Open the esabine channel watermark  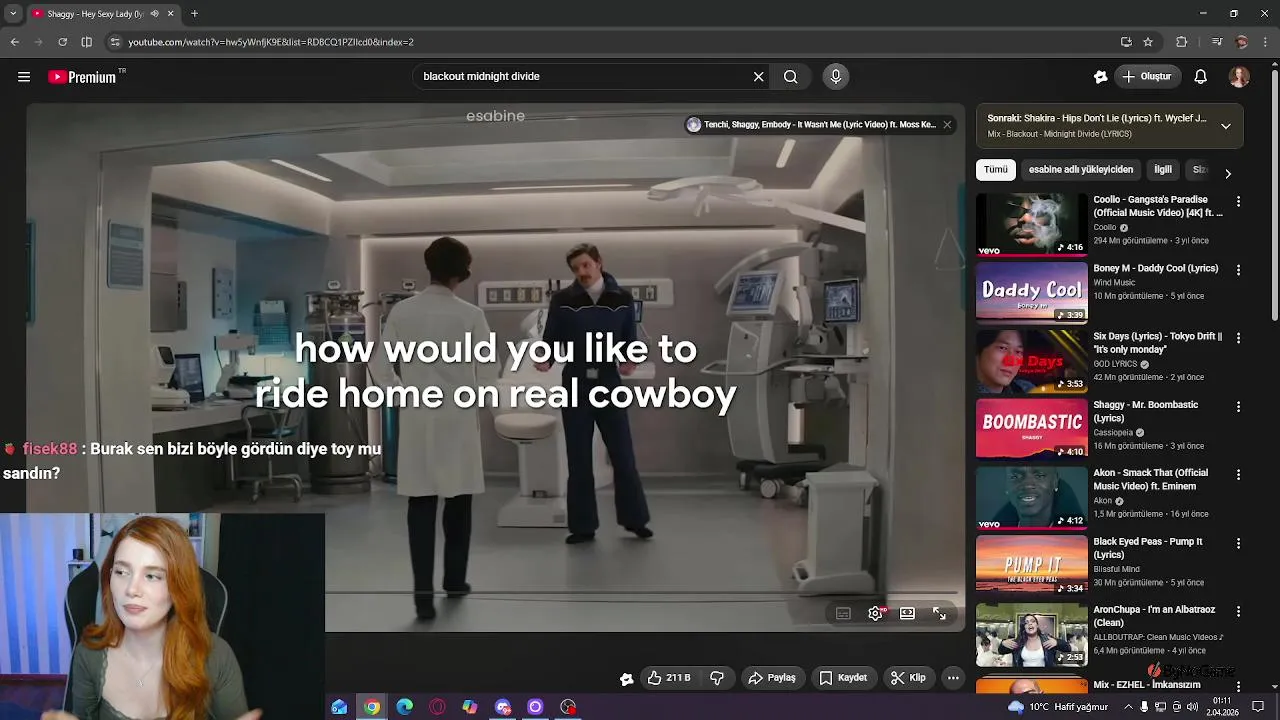coord(495,116)
